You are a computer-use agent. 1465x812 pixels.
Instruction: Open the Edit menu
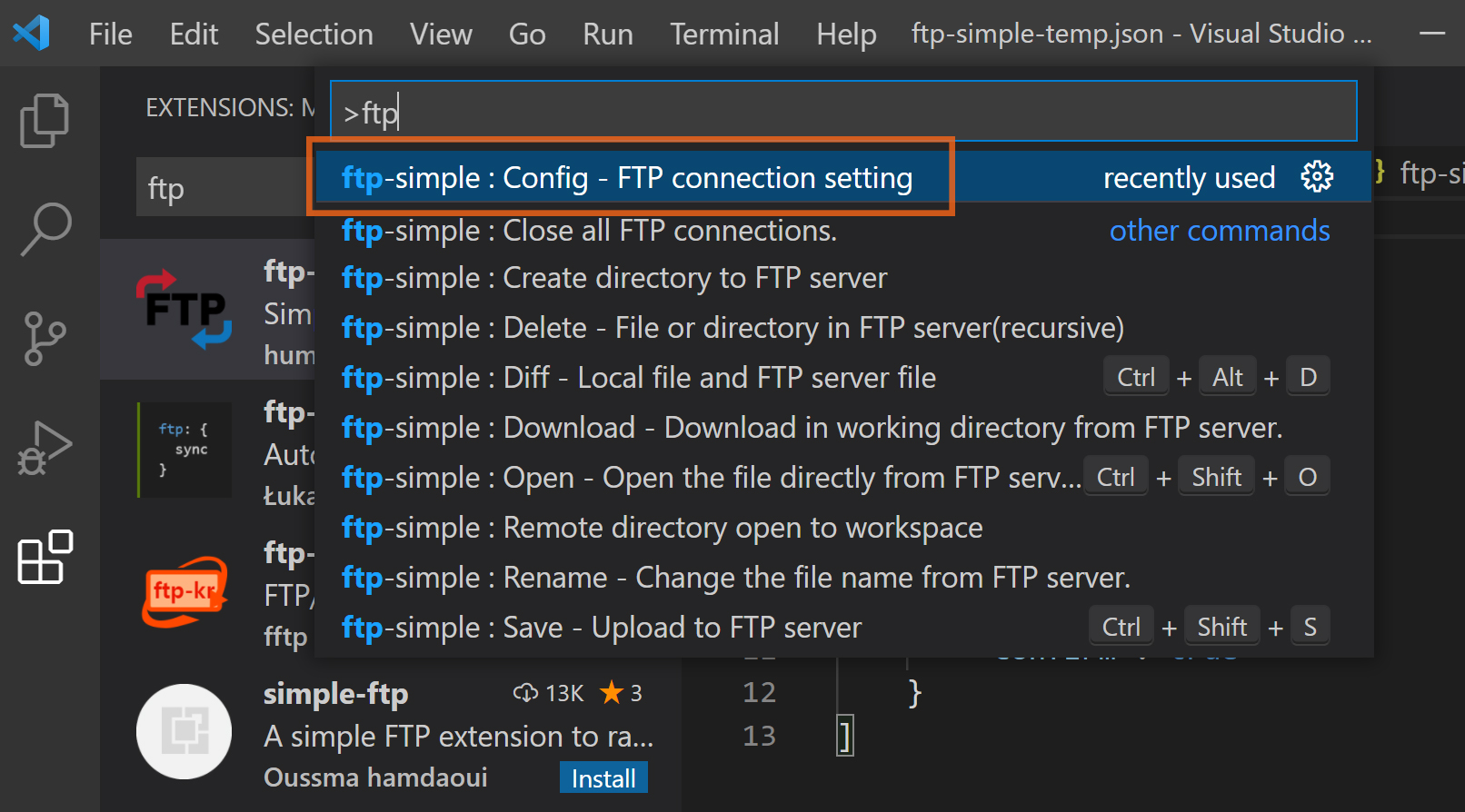[x=194, y=34]
